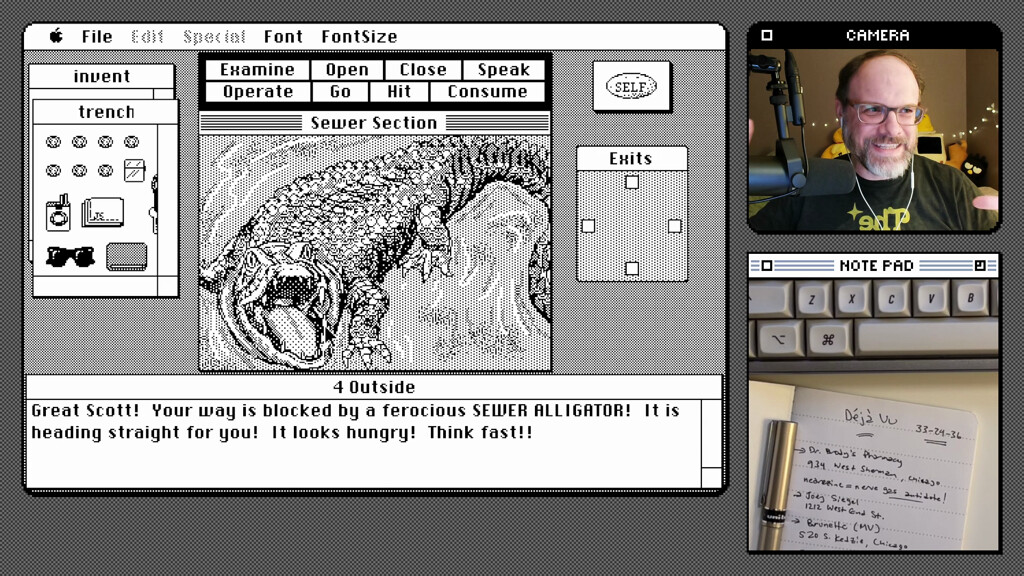The height and width of the screenshot is (576, 1024).
Task: Choose the bottom exit square
Action: [632, 268]
